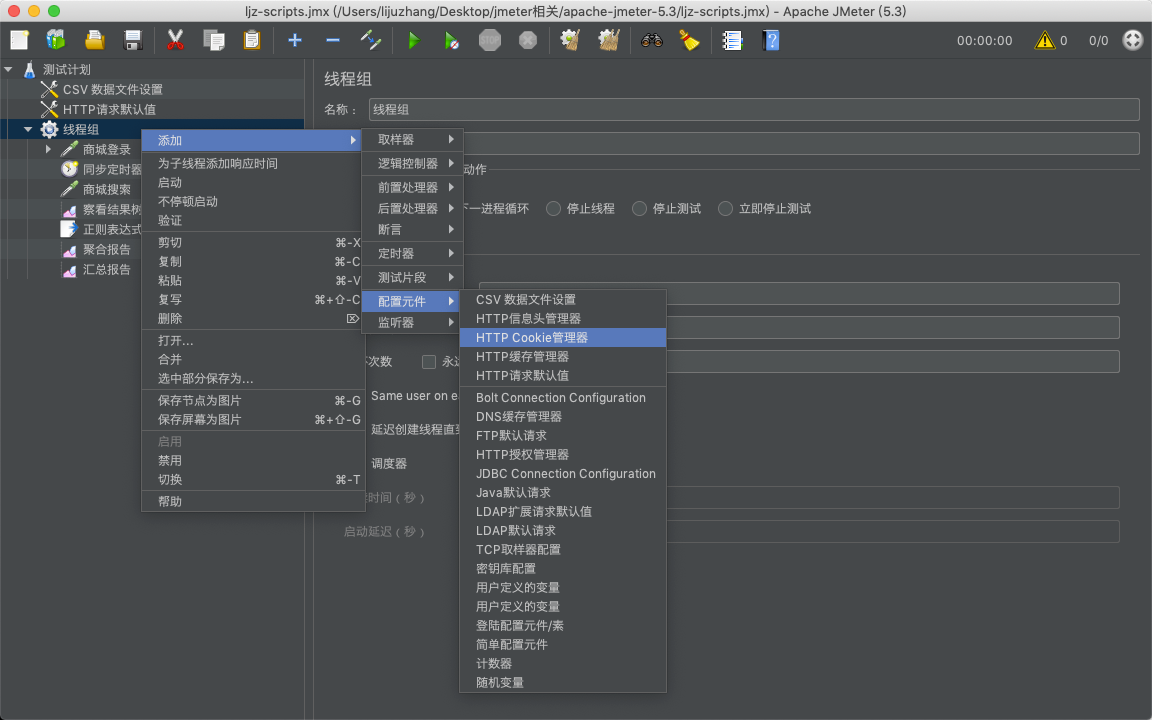
Task: Collapse the 测试计划 tree node
Action: 9,69
